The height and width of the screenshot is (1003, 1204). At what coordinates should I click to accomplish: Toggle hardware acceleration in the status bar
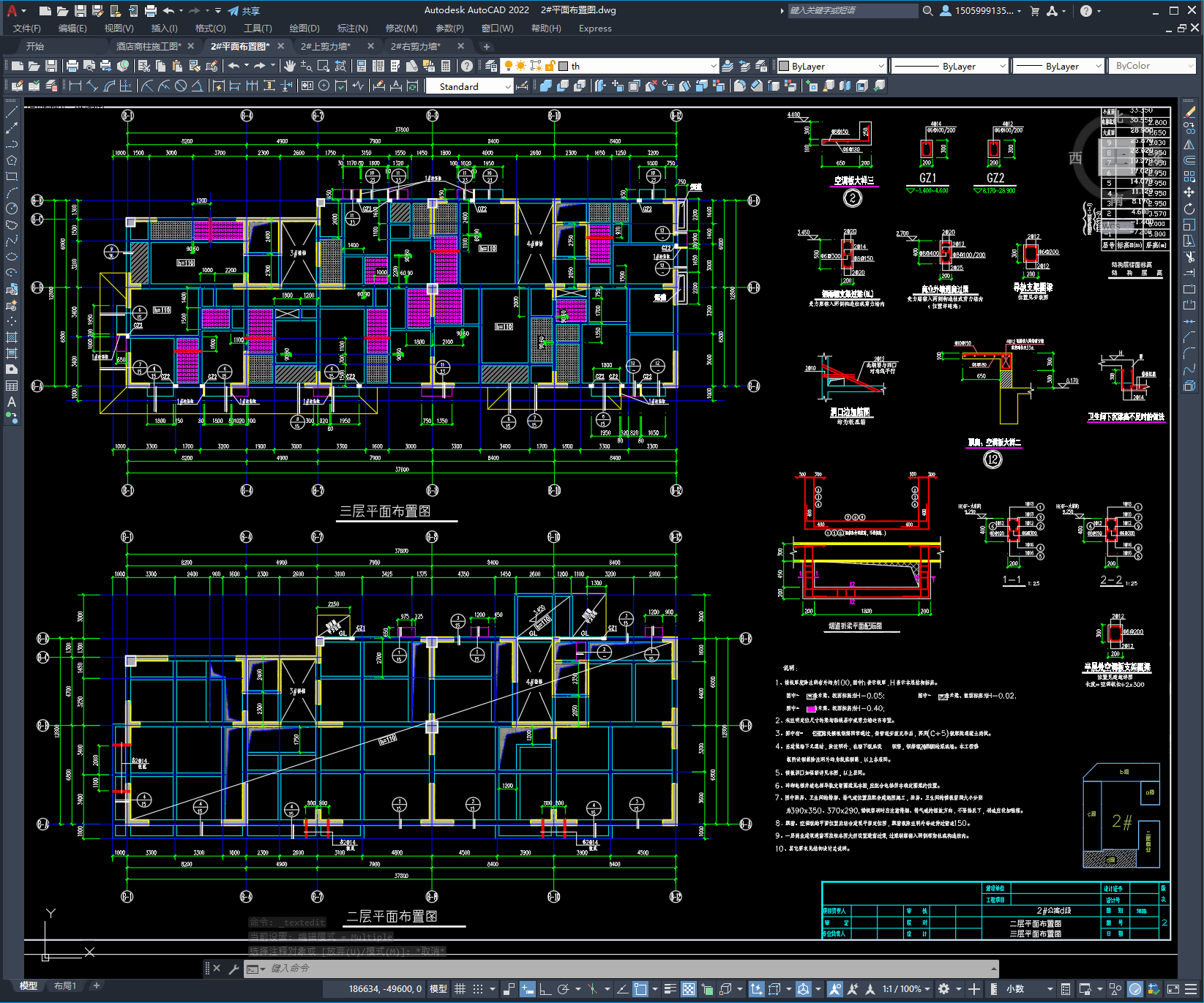point(1135,989)
